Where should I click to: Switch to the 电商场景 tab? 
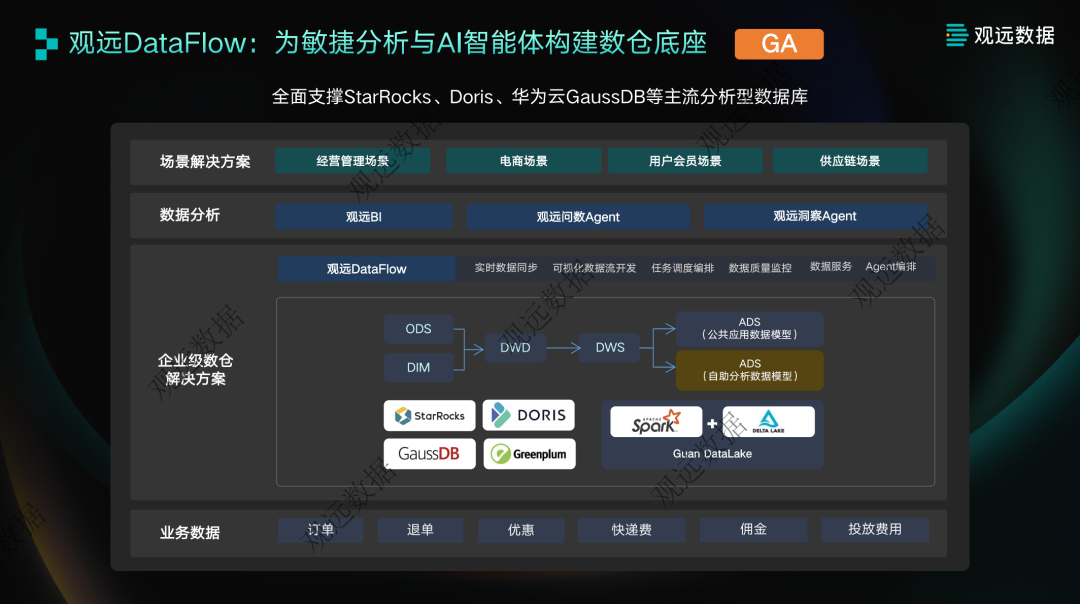point(522,160)
